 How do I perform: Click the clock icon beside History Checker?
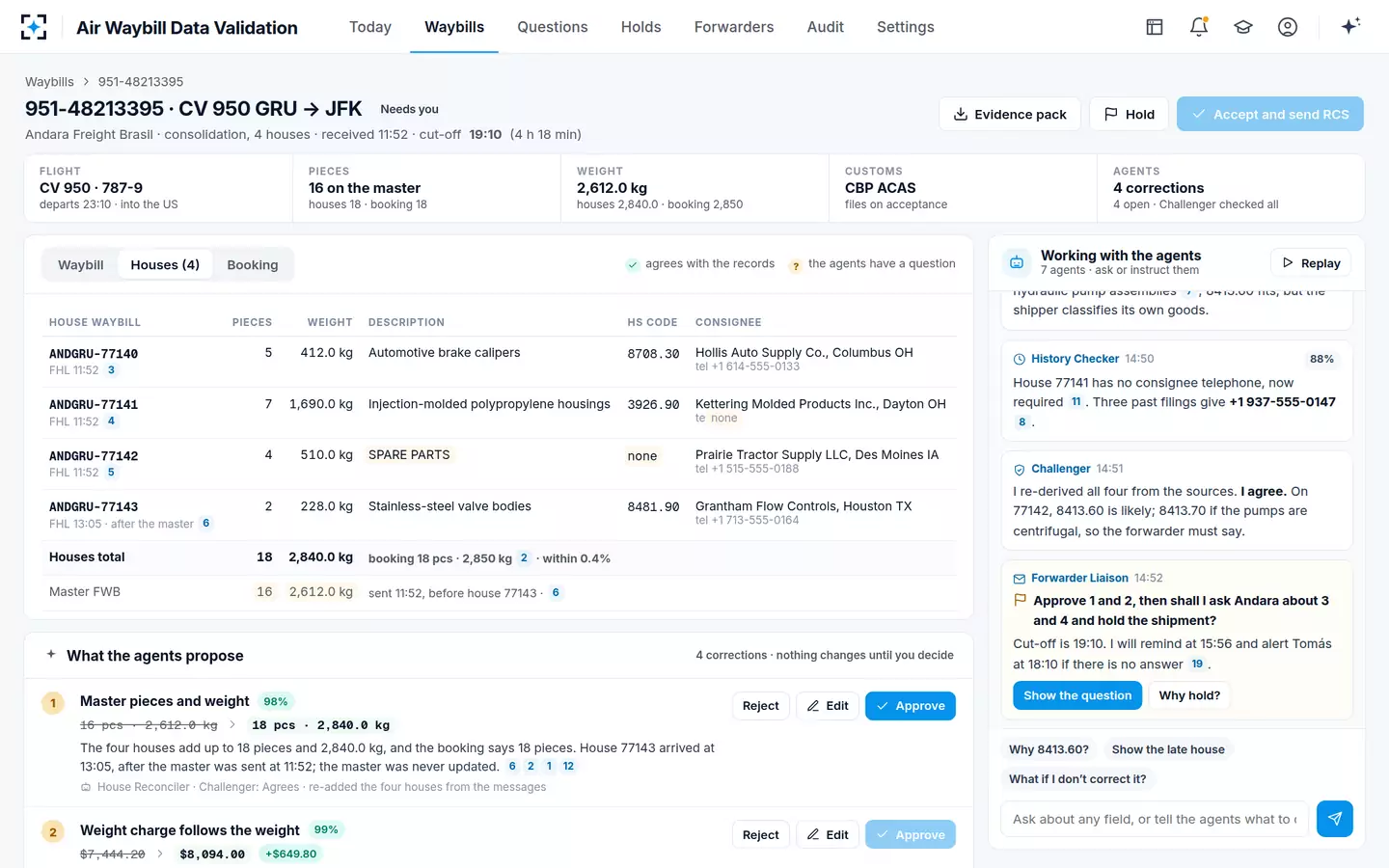pyautogui.click(x=1020, y=359)
